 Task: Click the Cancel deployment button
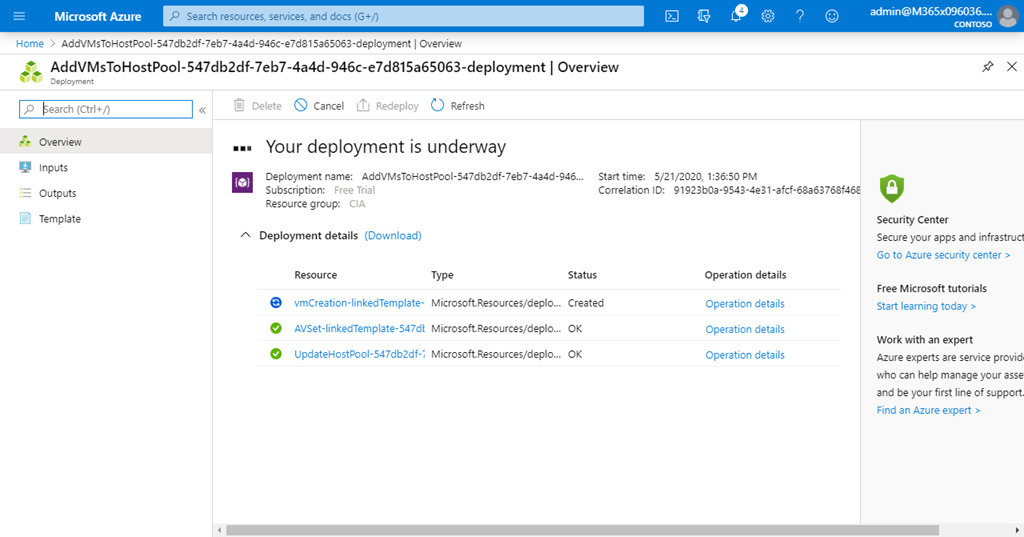(x=319, y=106)
